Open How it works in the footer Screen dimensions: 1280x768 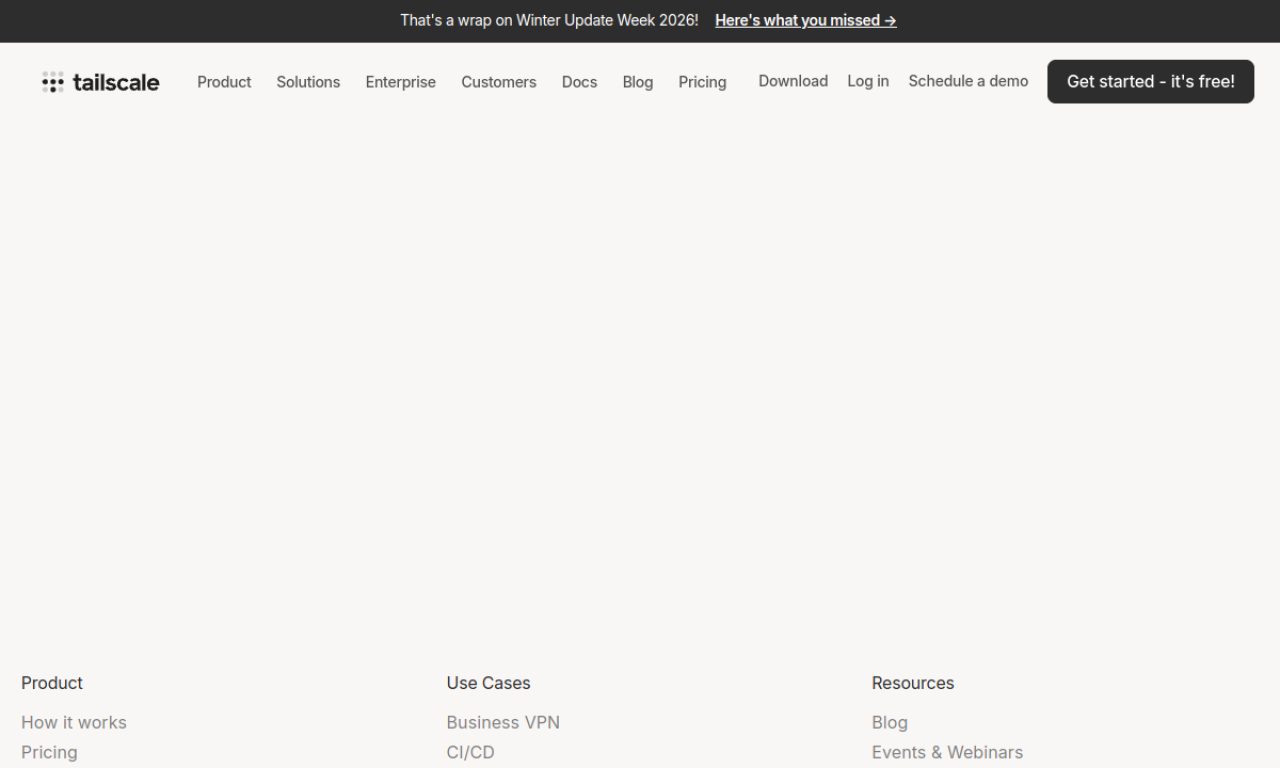[x=73, y=722]
